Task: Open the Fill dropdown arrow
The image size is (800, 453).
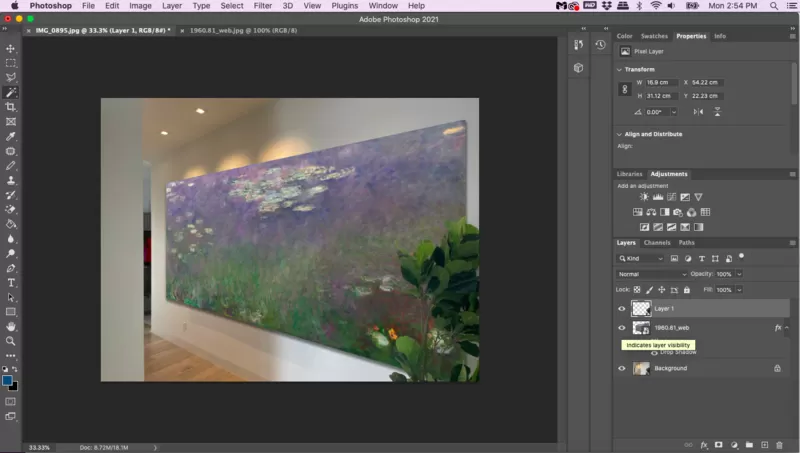Action: click(x=739, y=290)
